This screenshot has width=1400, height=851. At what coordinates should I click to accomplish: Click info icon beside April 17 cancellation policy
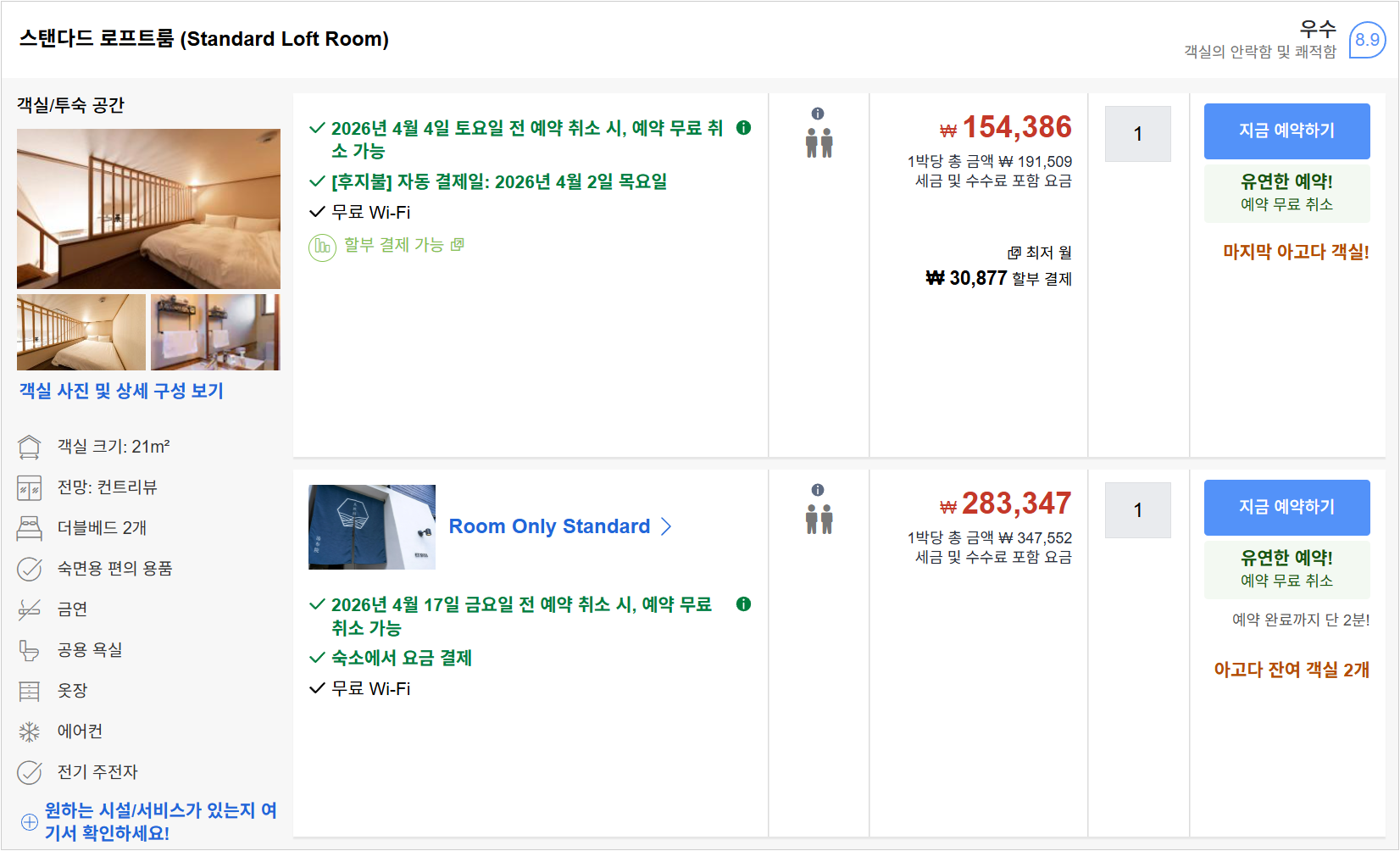coord(743,604)
